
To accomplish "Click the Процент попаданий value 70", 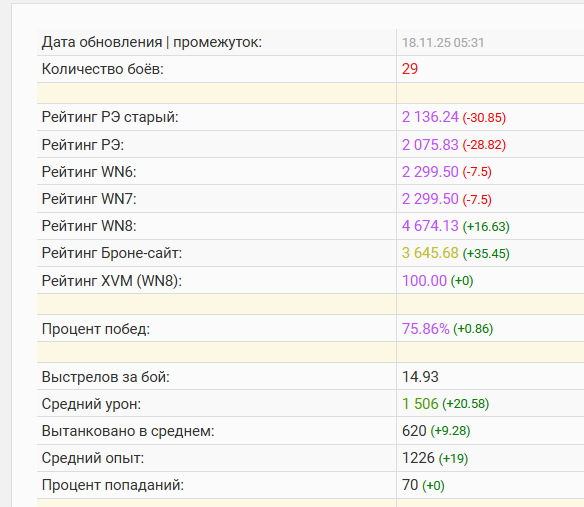I will 410,485.
